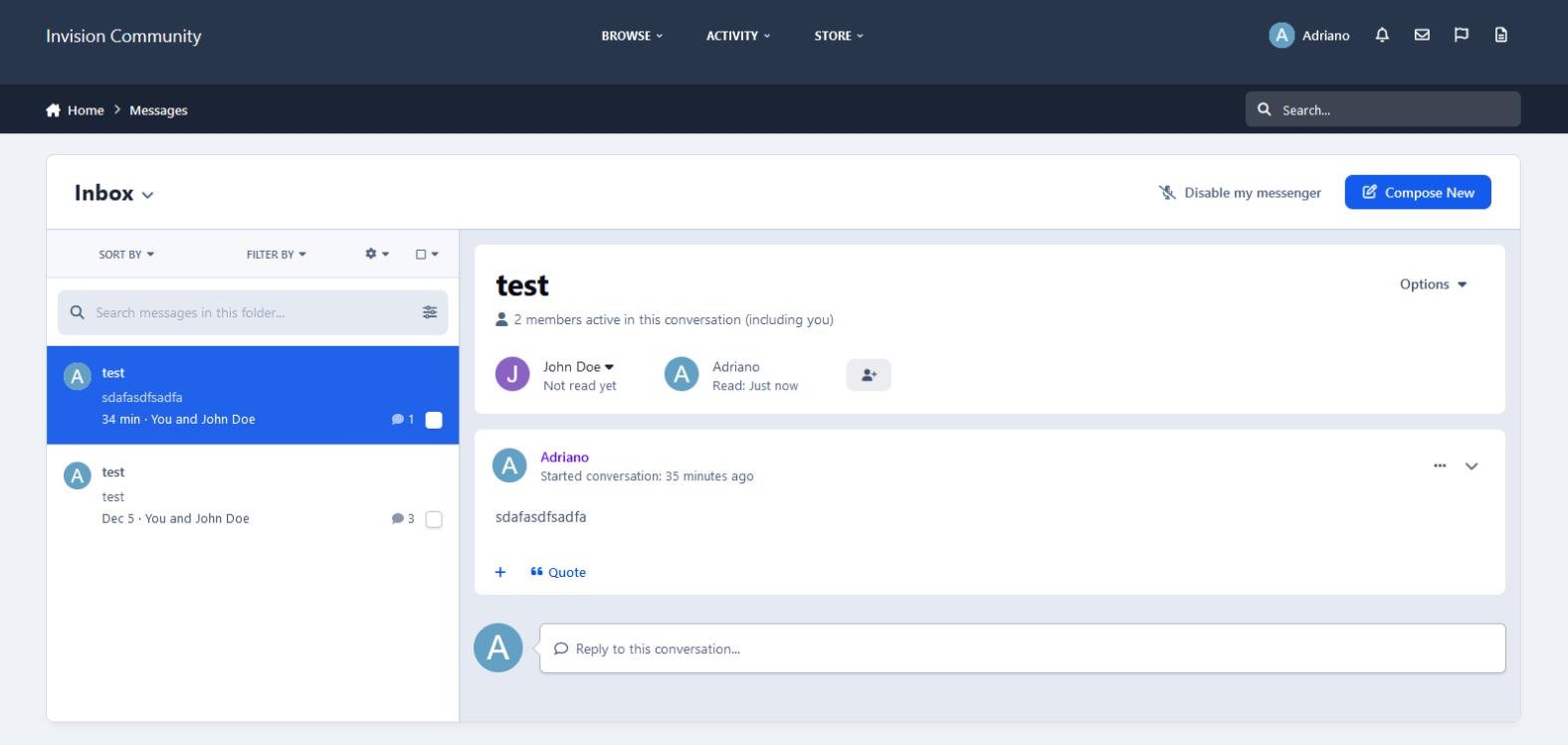Click the three-dots message actions icon

pos(1439,466)
